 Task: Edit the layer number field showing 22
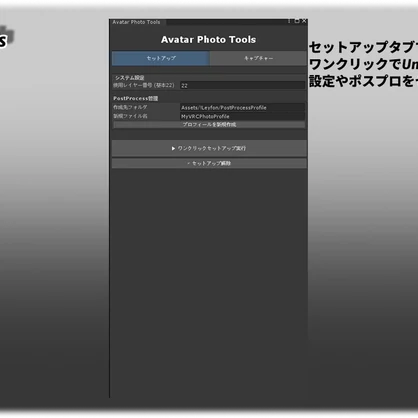coord(242,86)
